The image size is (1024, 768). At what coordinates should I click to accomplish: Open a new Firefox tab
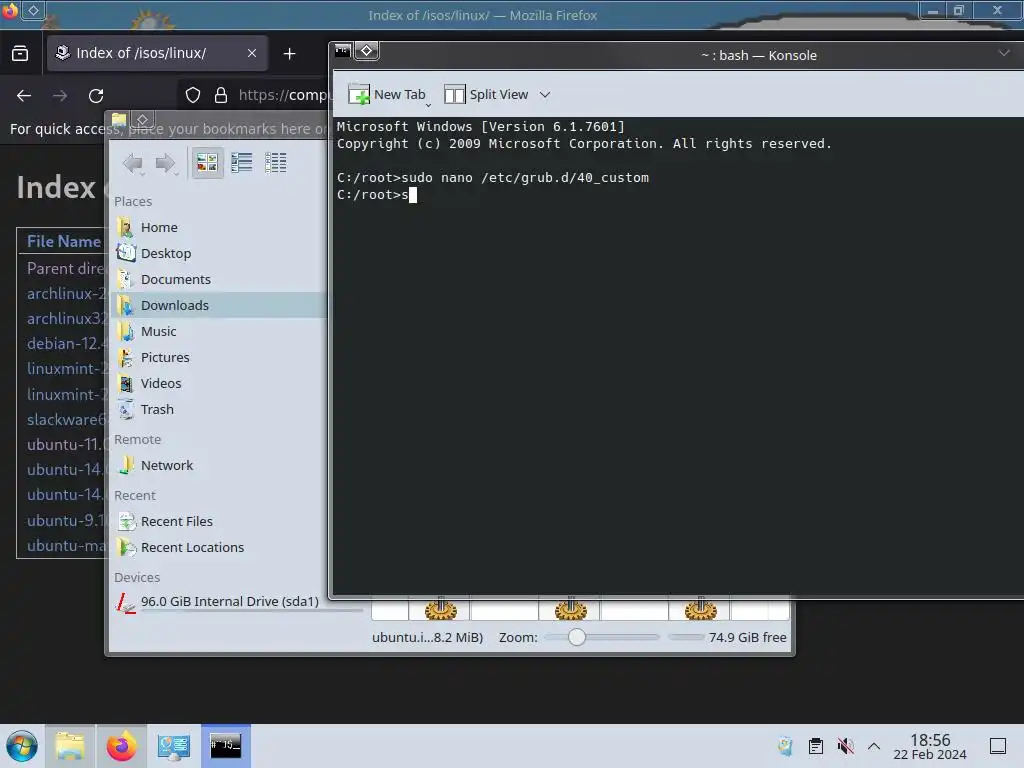[289, 54]
